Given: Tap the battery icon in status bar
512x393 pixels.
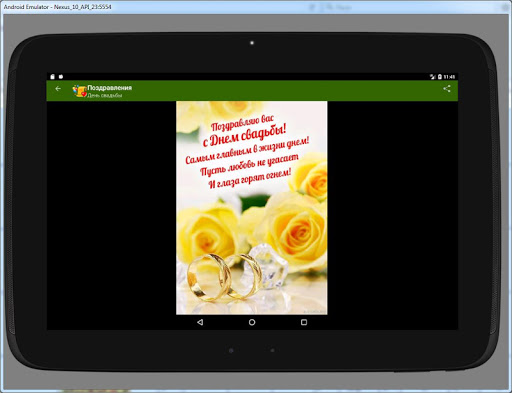Looking at the screenshot, I should 440,77.
